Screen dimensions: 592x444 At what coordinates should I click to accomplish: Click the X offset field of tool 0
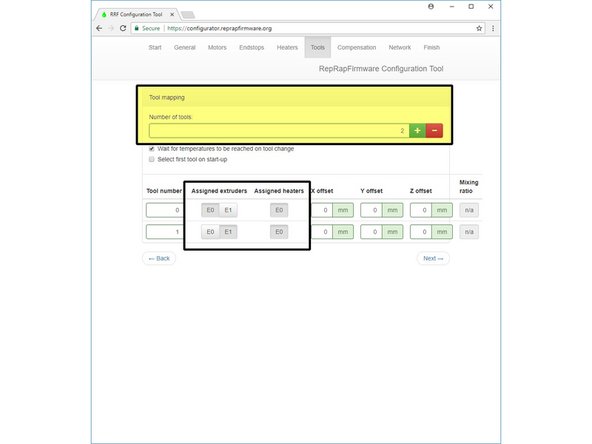click(321, 210)
